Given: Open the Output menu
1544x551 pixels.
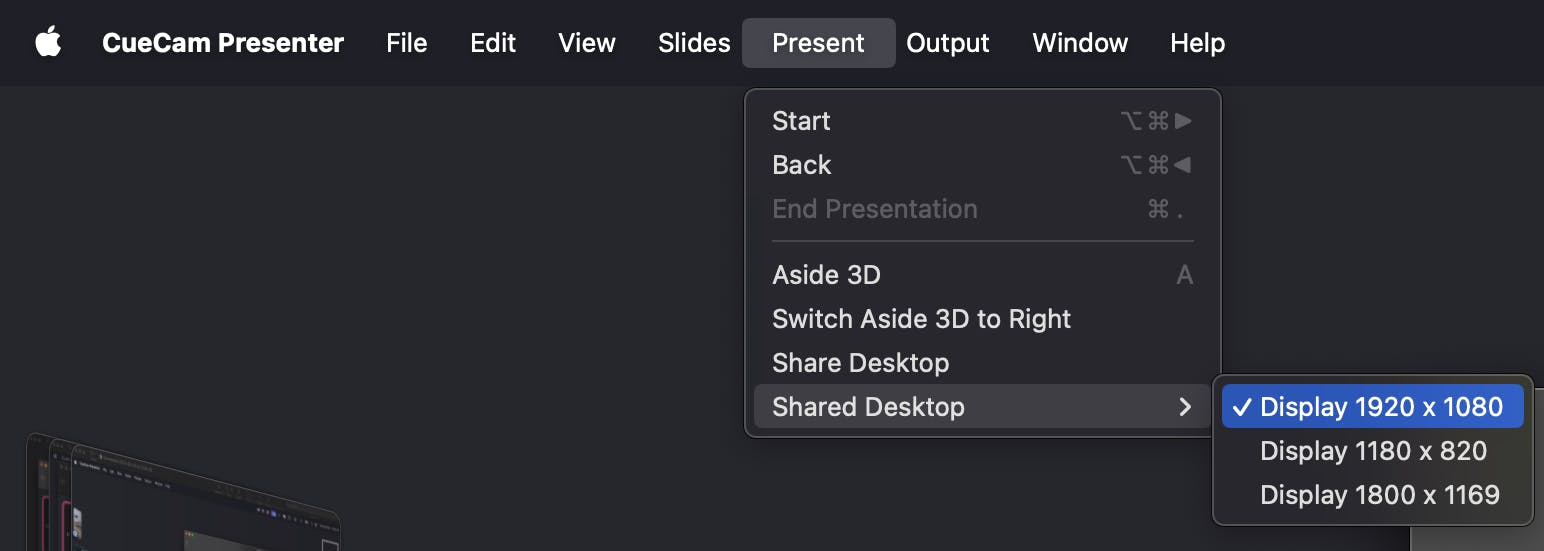Looking at the screenshot, I should pos(947,43).
